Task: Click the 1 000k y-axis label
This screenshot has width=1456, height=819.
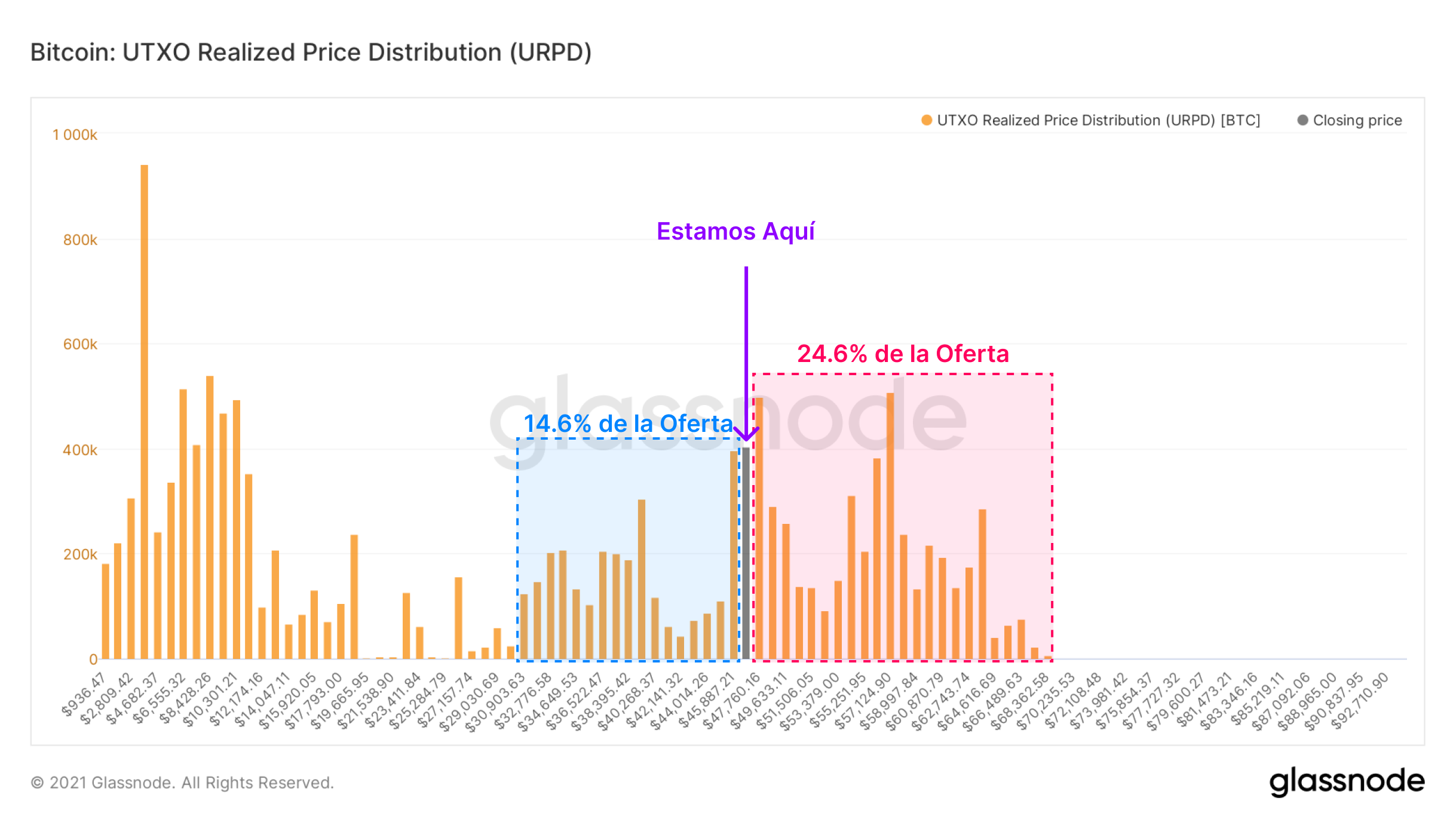Action: point(75,135)
